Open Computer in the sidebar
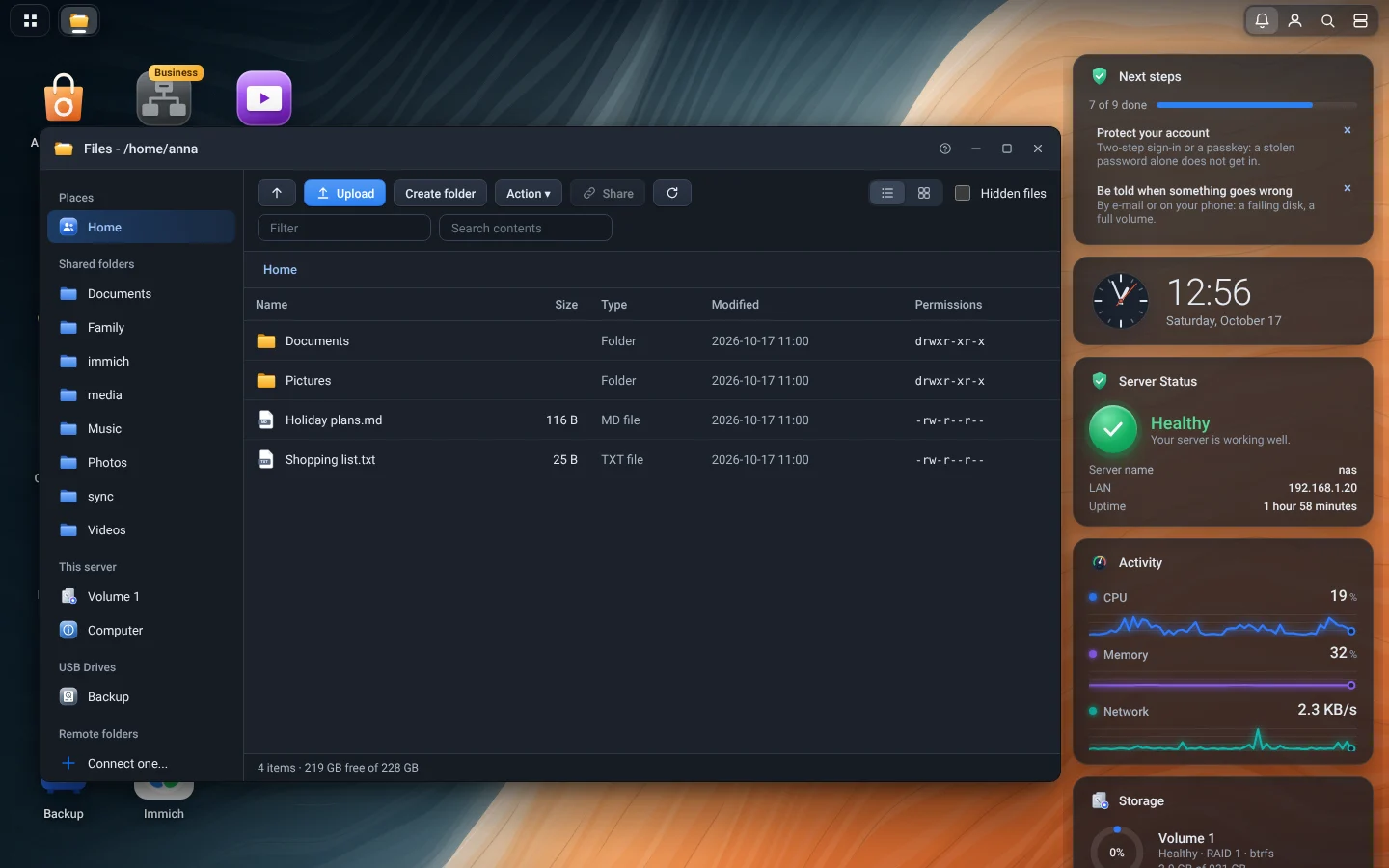 tap(141, 630)
